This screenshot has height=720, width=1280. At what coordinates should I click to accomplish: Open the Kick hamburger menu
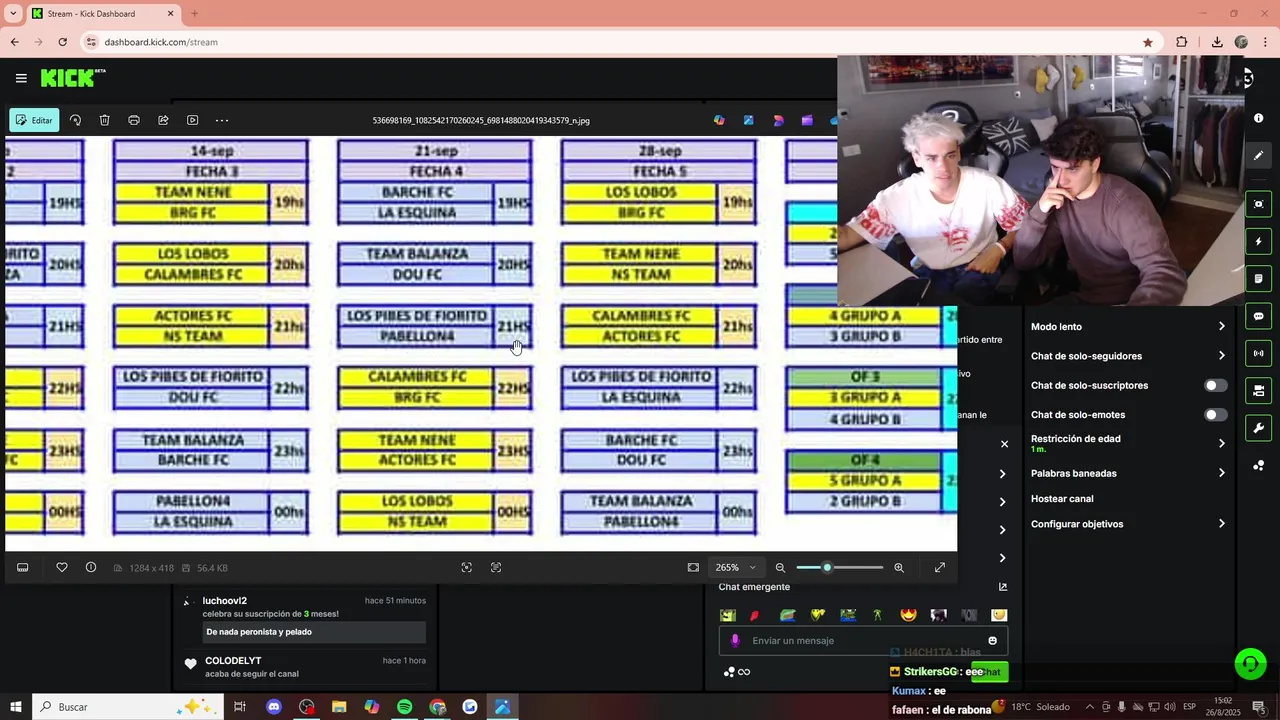pyautogui.click(x=21, y=78)
